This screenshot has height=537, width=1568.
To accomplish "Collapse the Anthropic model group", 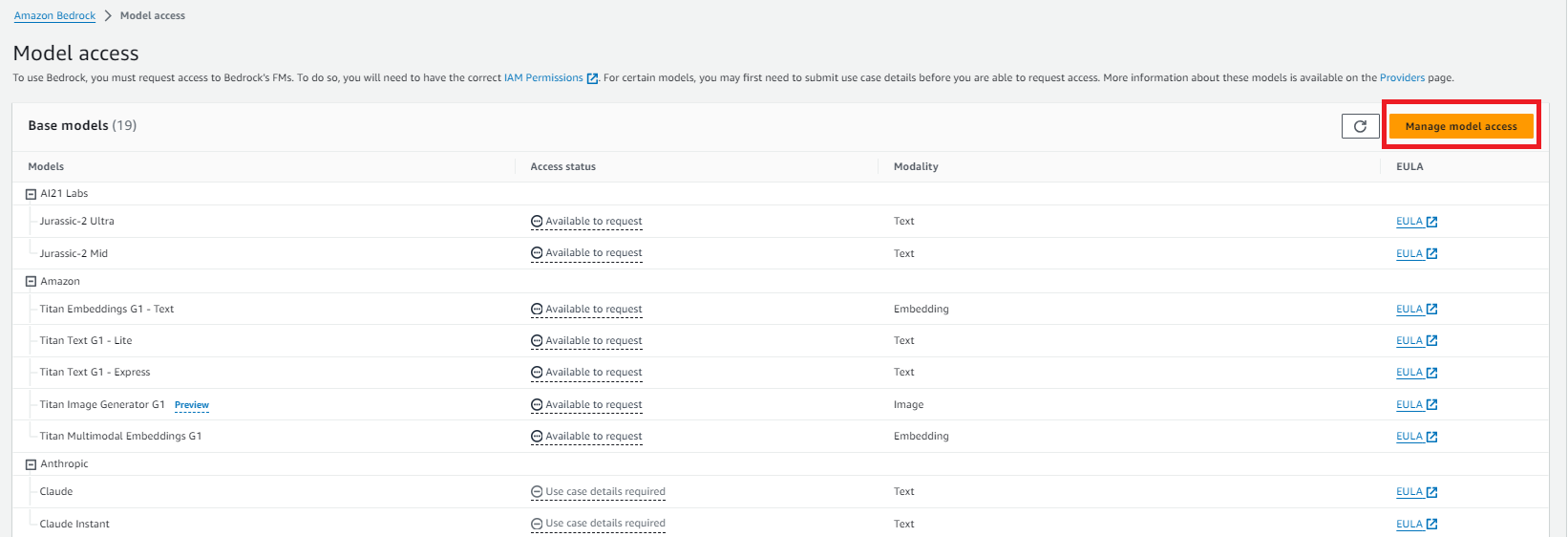I will coord(31,464).
